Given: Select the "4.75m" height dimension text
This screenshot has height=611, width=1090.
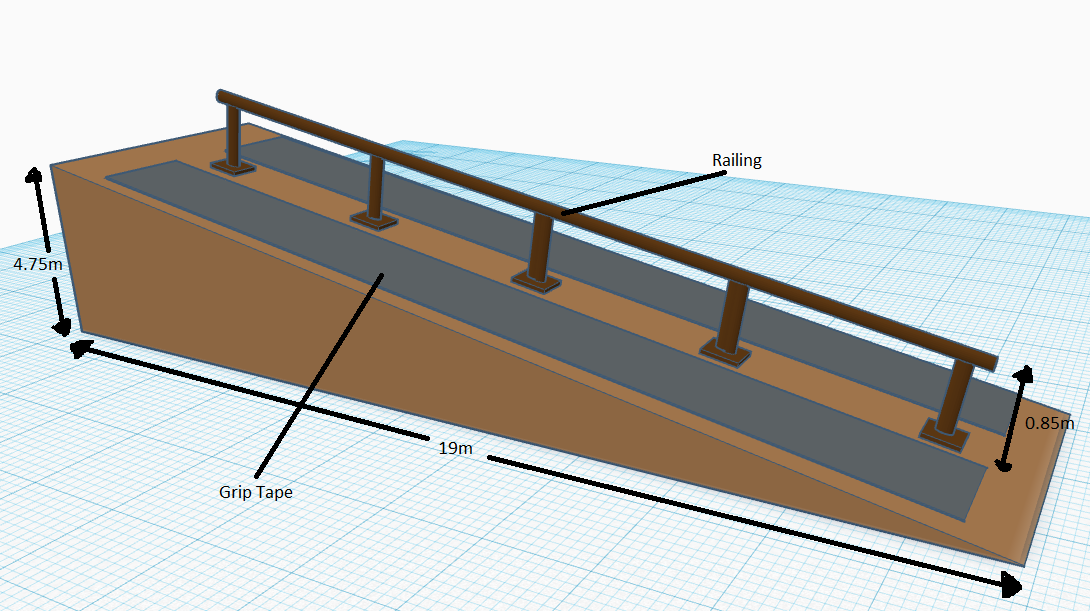Looking at the screenshot, I should pyautogui.click(x=38, y=264).
